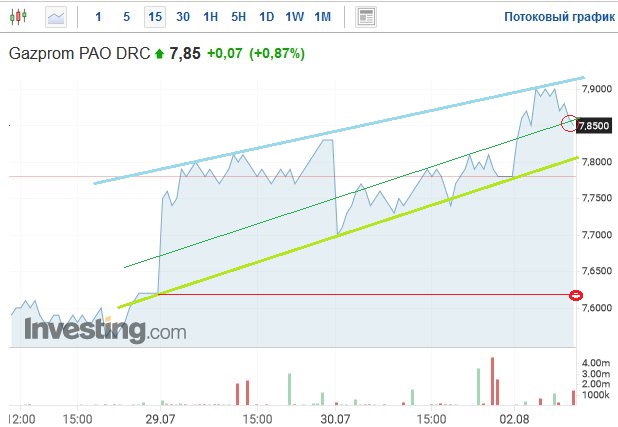
Task: Select the 1 minute interval
Action: click(98, 17)
